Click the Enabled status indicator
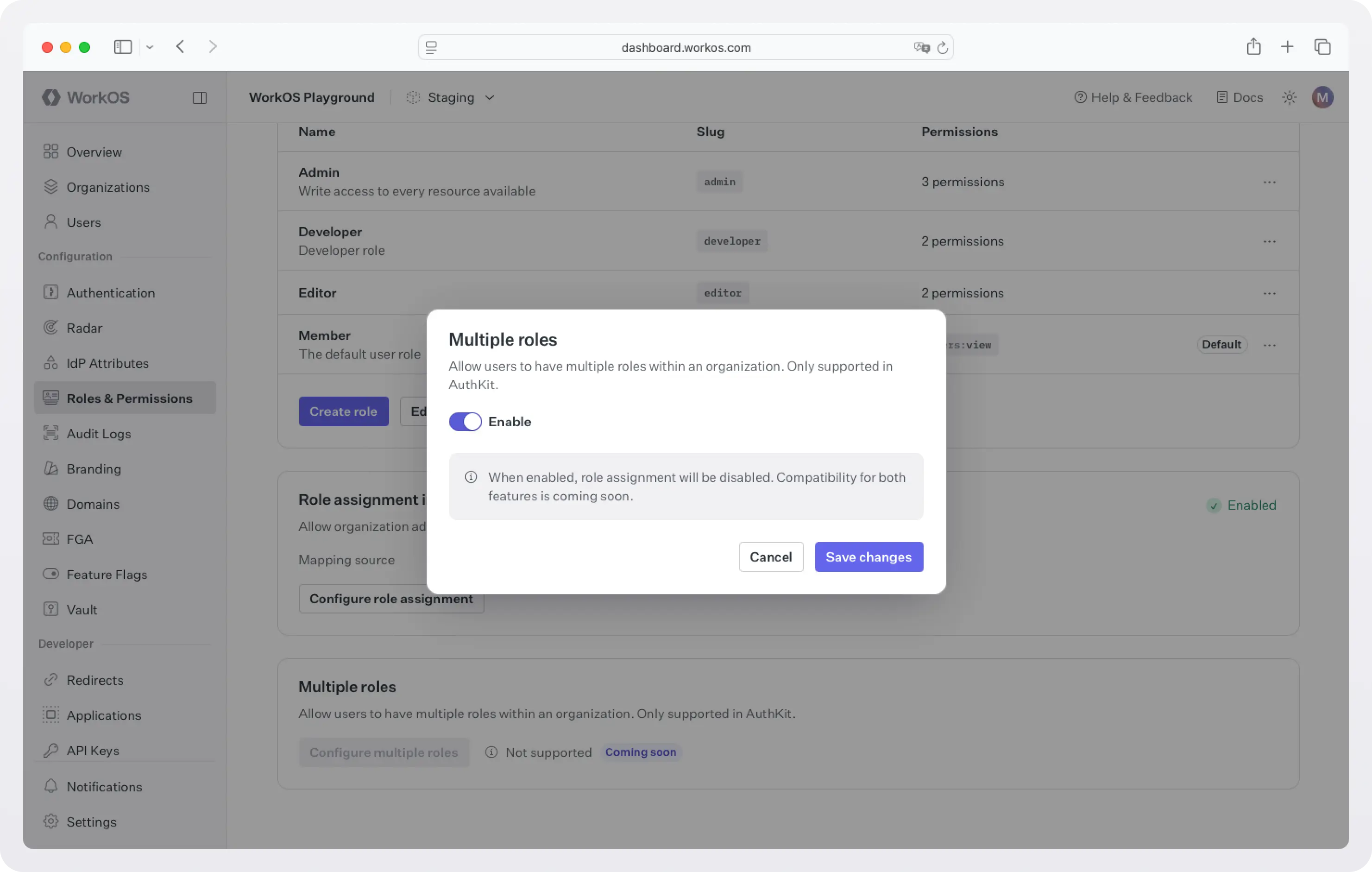Screen dimensions: 1372x872 coord(1241,505)
